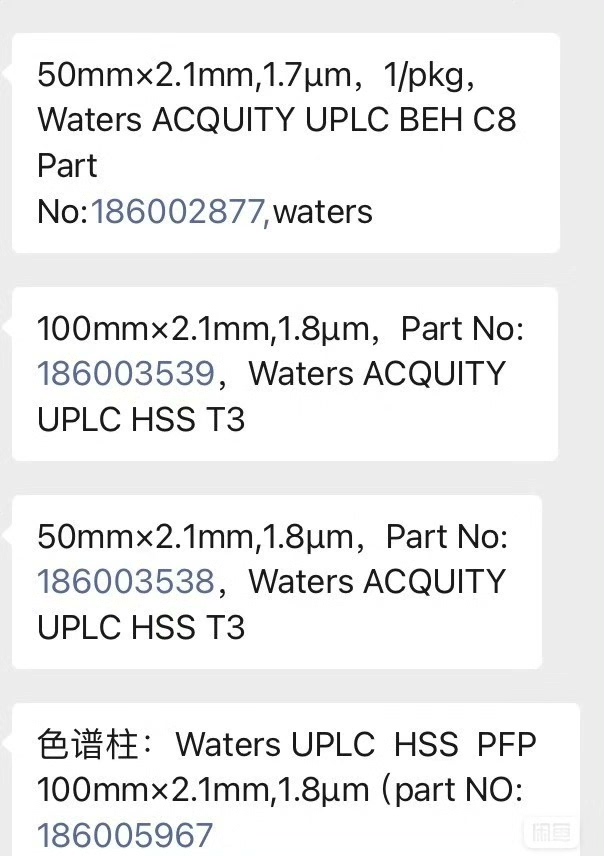Open the 186003539 part number link
The height and width of the screenshot is (856, 604).
coord(125,374)
